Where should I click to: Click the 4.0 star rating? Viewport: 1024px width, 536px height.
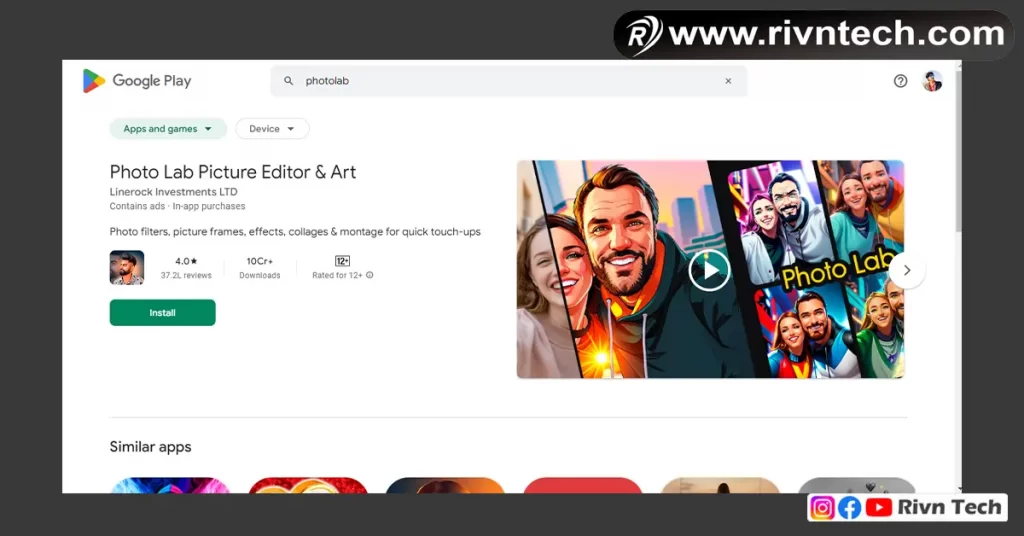point(186,261)
